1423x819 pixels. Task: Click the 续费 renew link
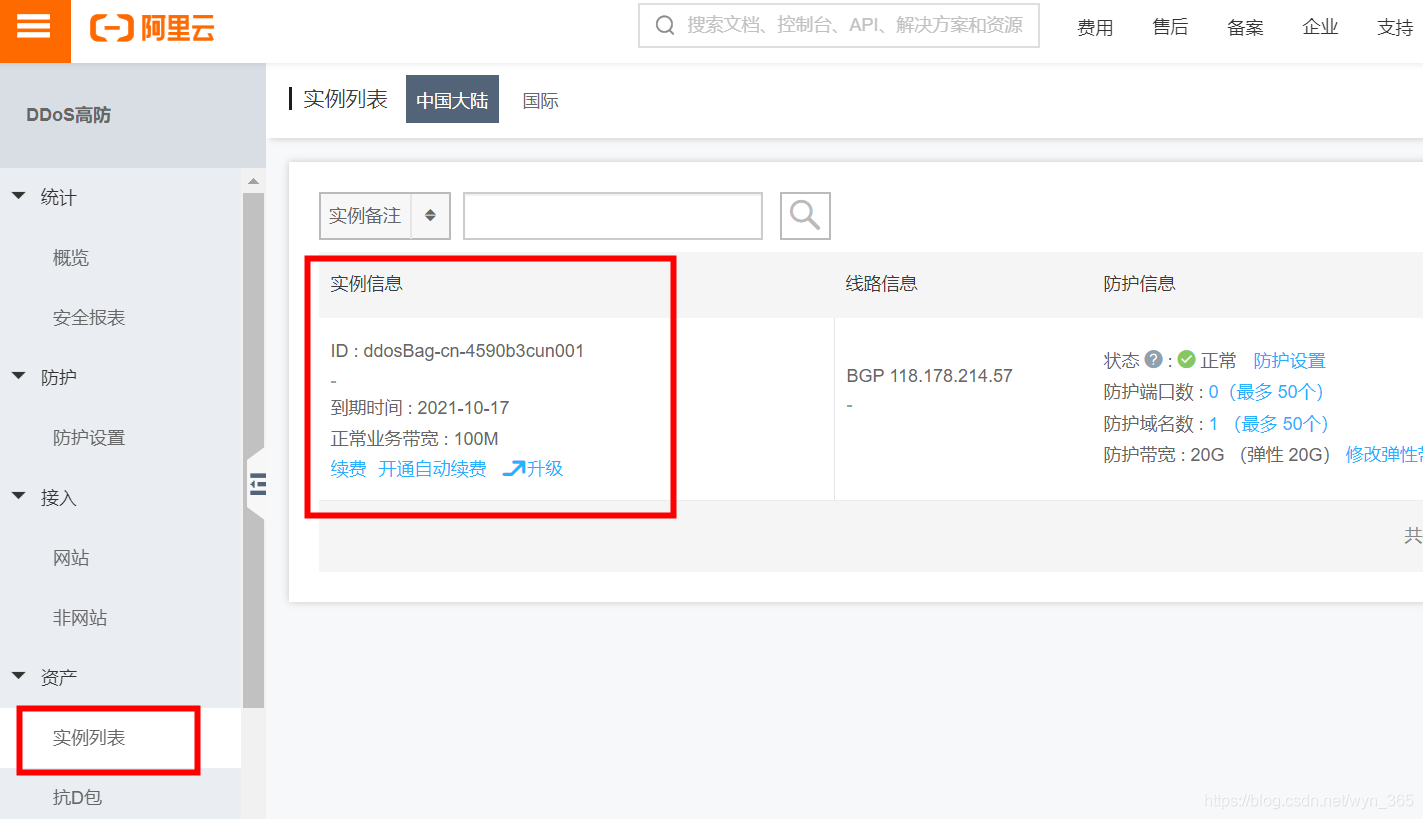click(348, 469)
